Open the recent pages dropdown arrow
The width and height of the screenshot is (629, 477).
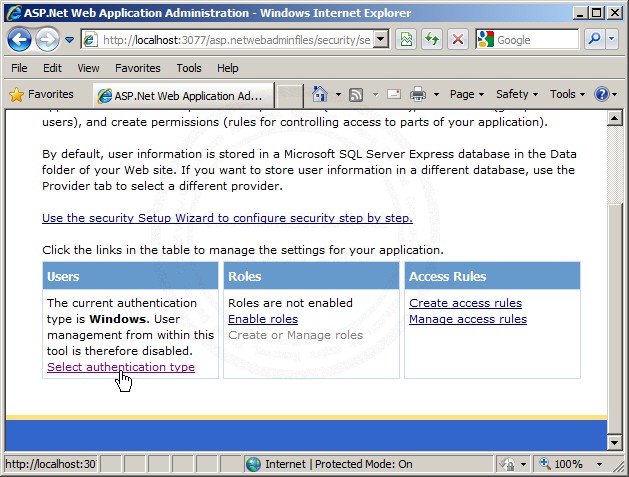point(69,40)
